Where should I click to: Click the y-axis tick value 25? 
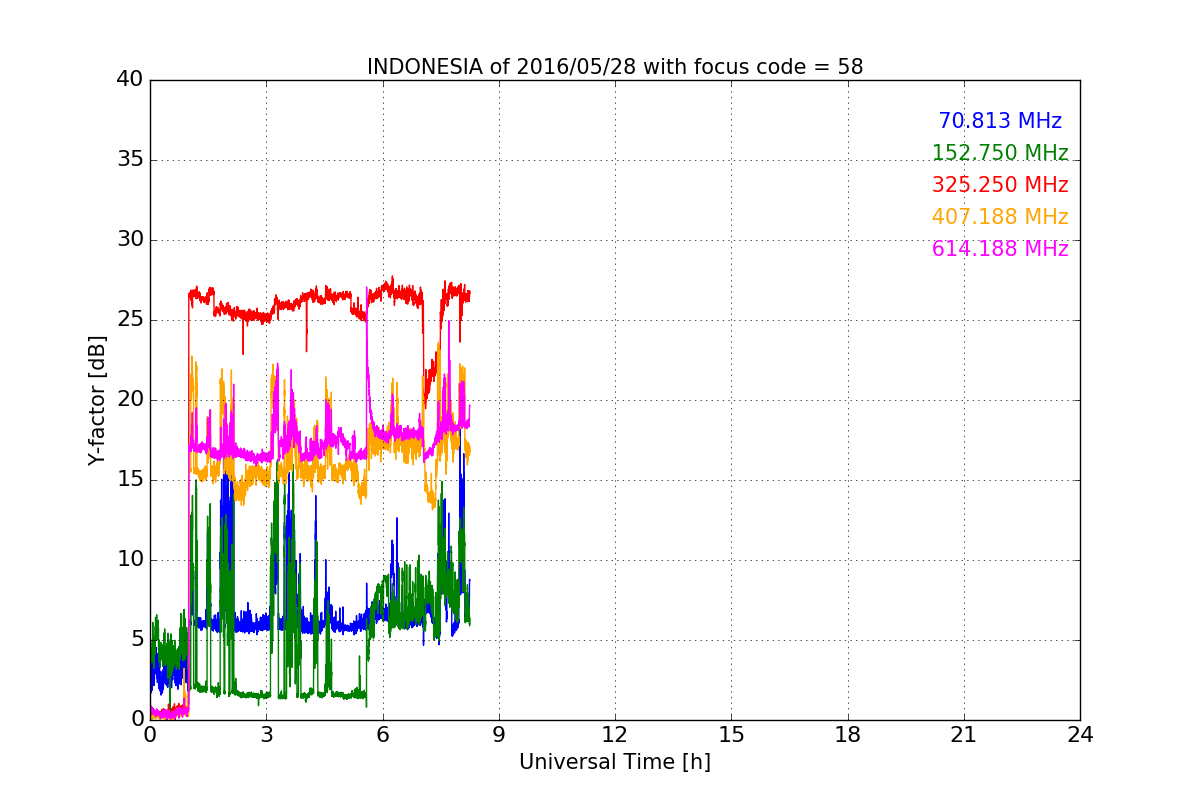click(x=130, y=320)
